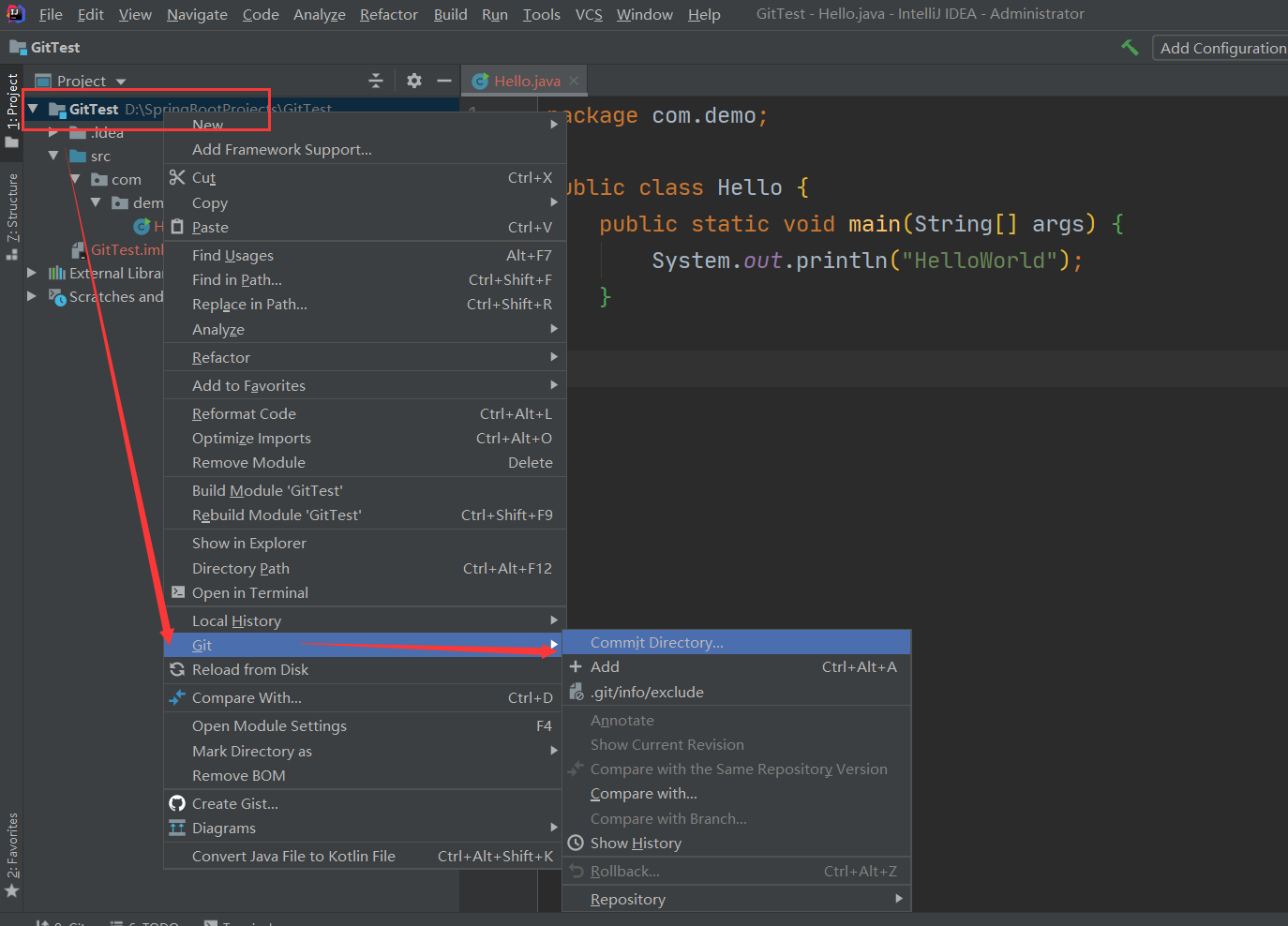The image size is (1288, 926).
Task: Open the VCS menu
Action: 589,14
